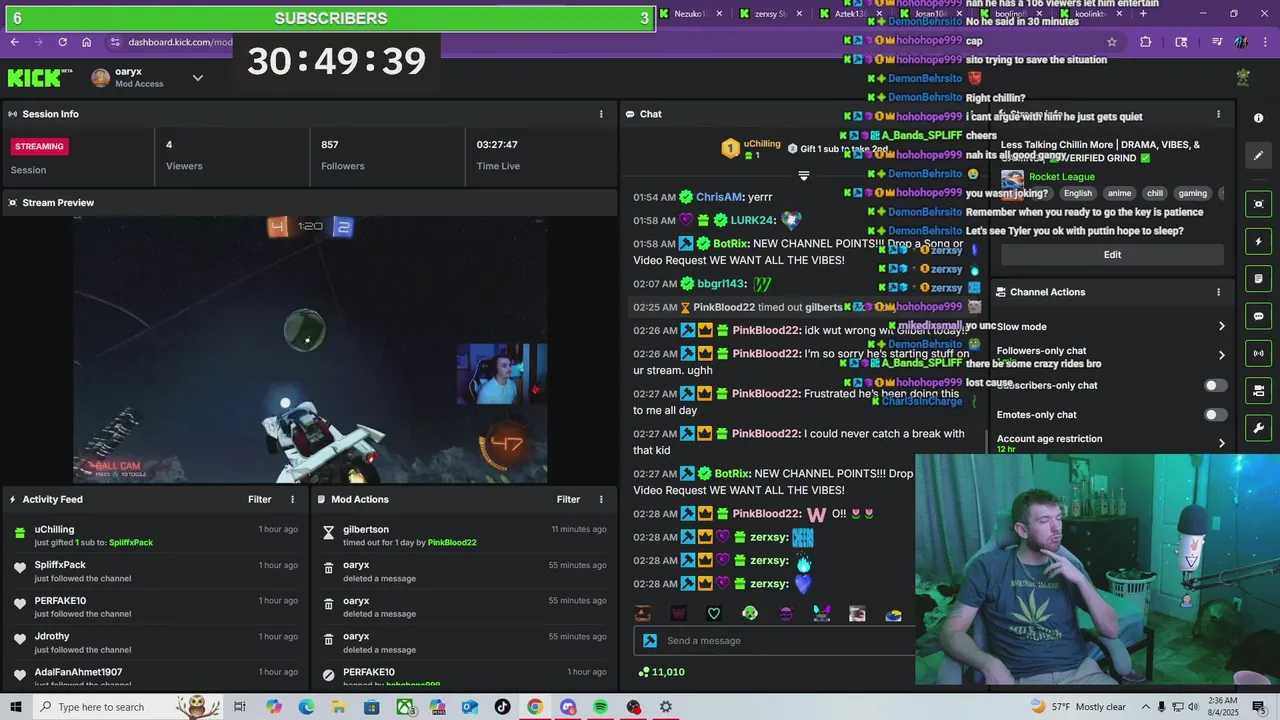Click the weather 57°F Mostly clear widget
Screen dimensions: 1280x720
coord(1078,707)
